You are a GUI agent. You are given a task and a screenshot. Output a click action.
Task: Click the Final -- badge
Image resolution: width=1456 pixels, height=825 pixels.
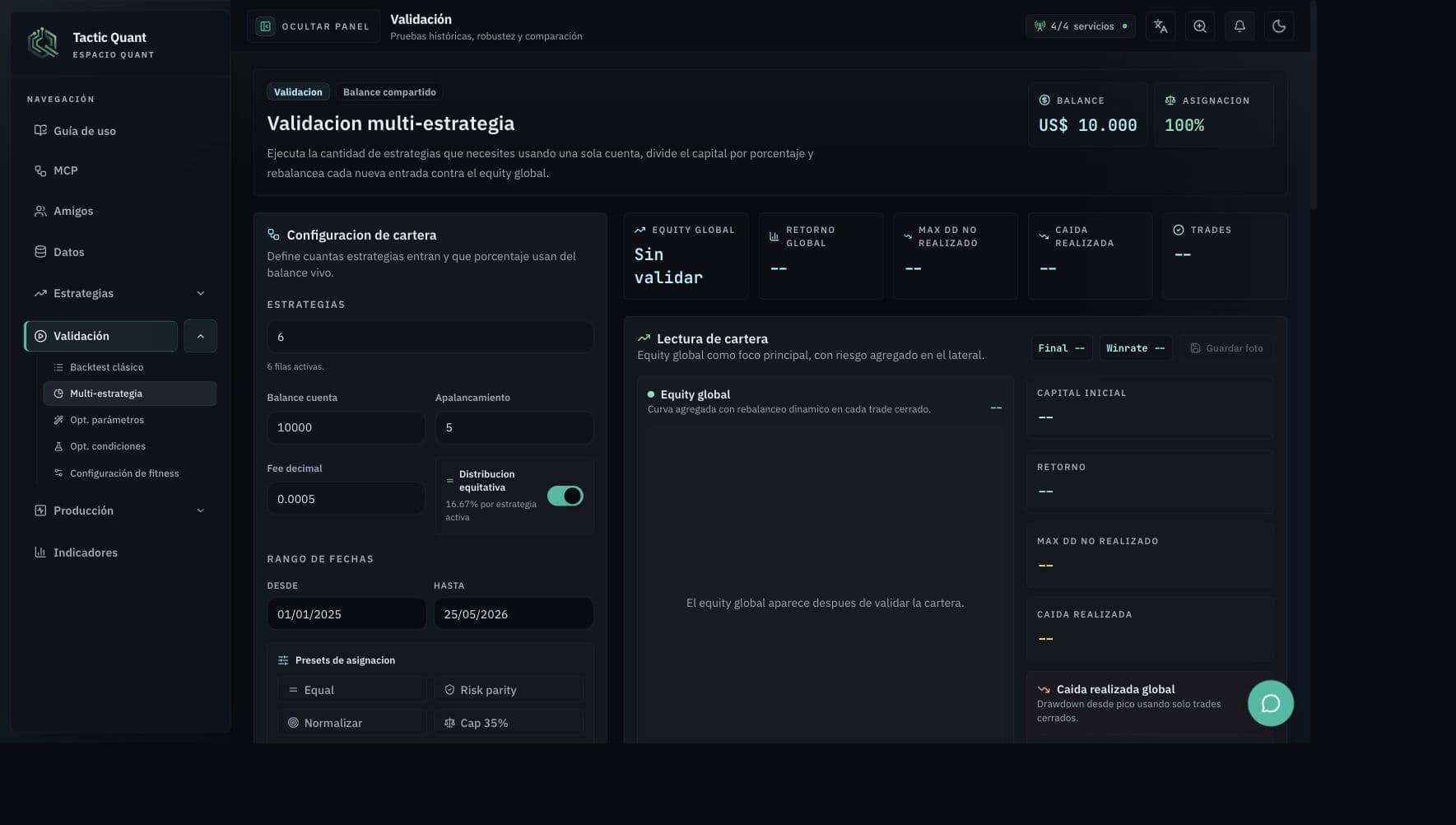coord(1062,348)
